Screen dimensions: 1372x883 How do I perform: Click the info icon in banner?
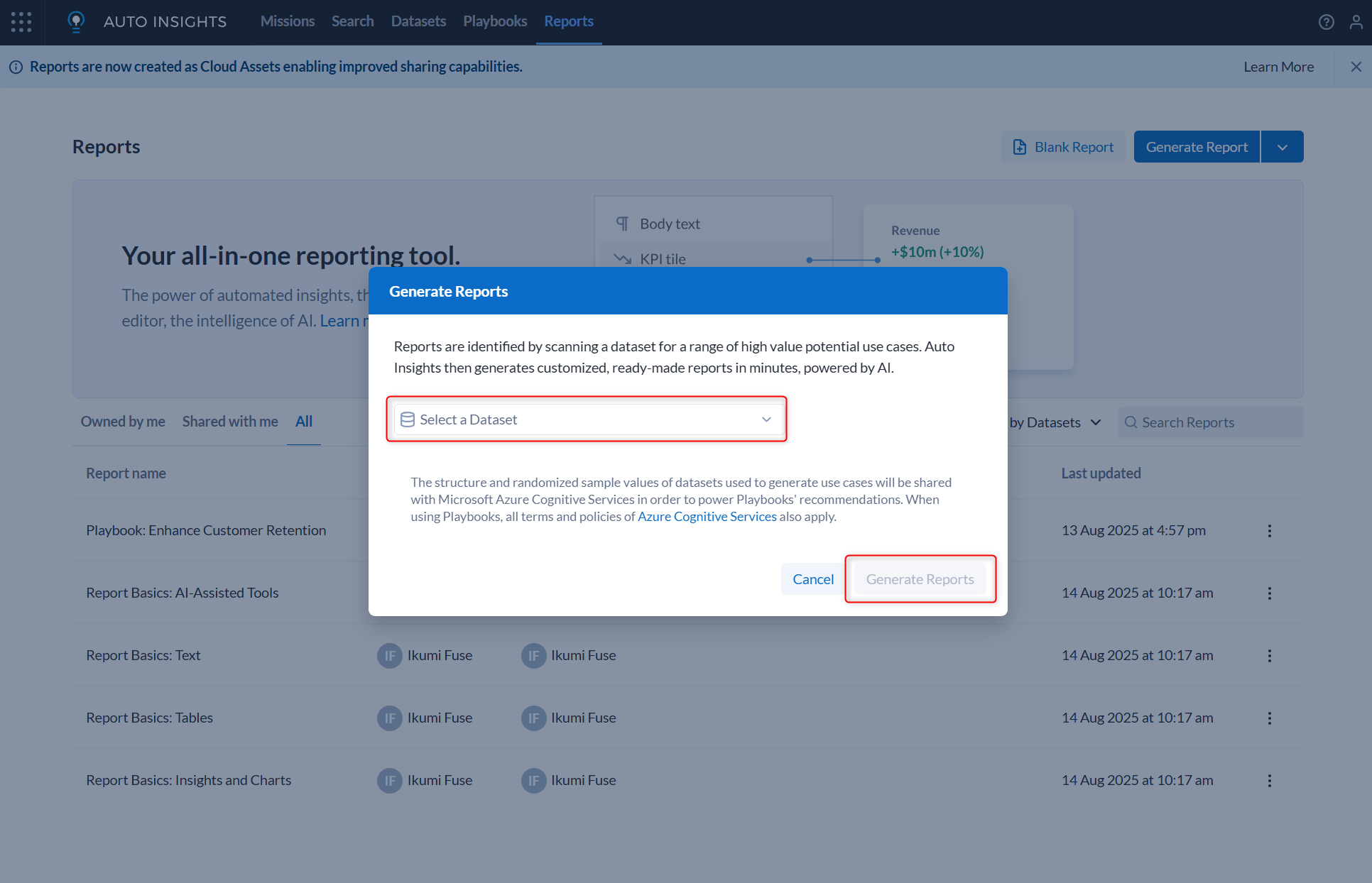(x=16, y=67)
